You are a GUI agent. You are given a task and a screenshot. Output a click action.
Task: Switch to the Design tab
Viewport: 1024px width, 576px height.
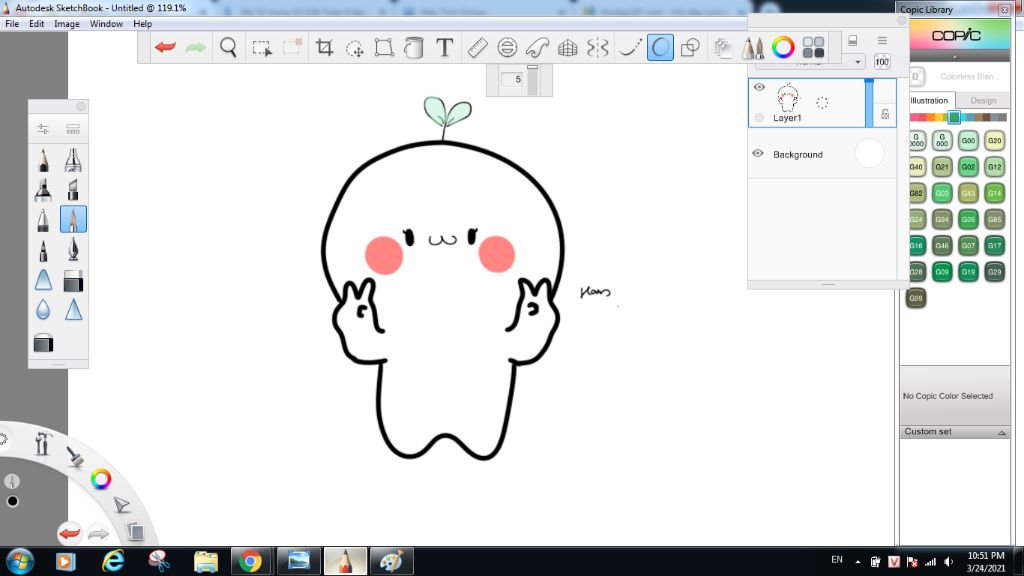(x=983, y=101)
